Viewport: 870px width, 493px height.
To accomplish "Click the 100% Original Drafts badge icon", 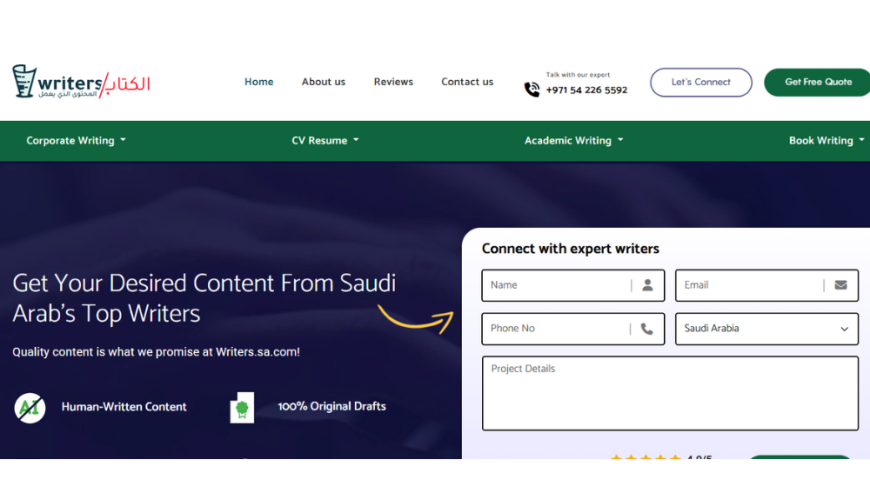I will pos(241,407).
